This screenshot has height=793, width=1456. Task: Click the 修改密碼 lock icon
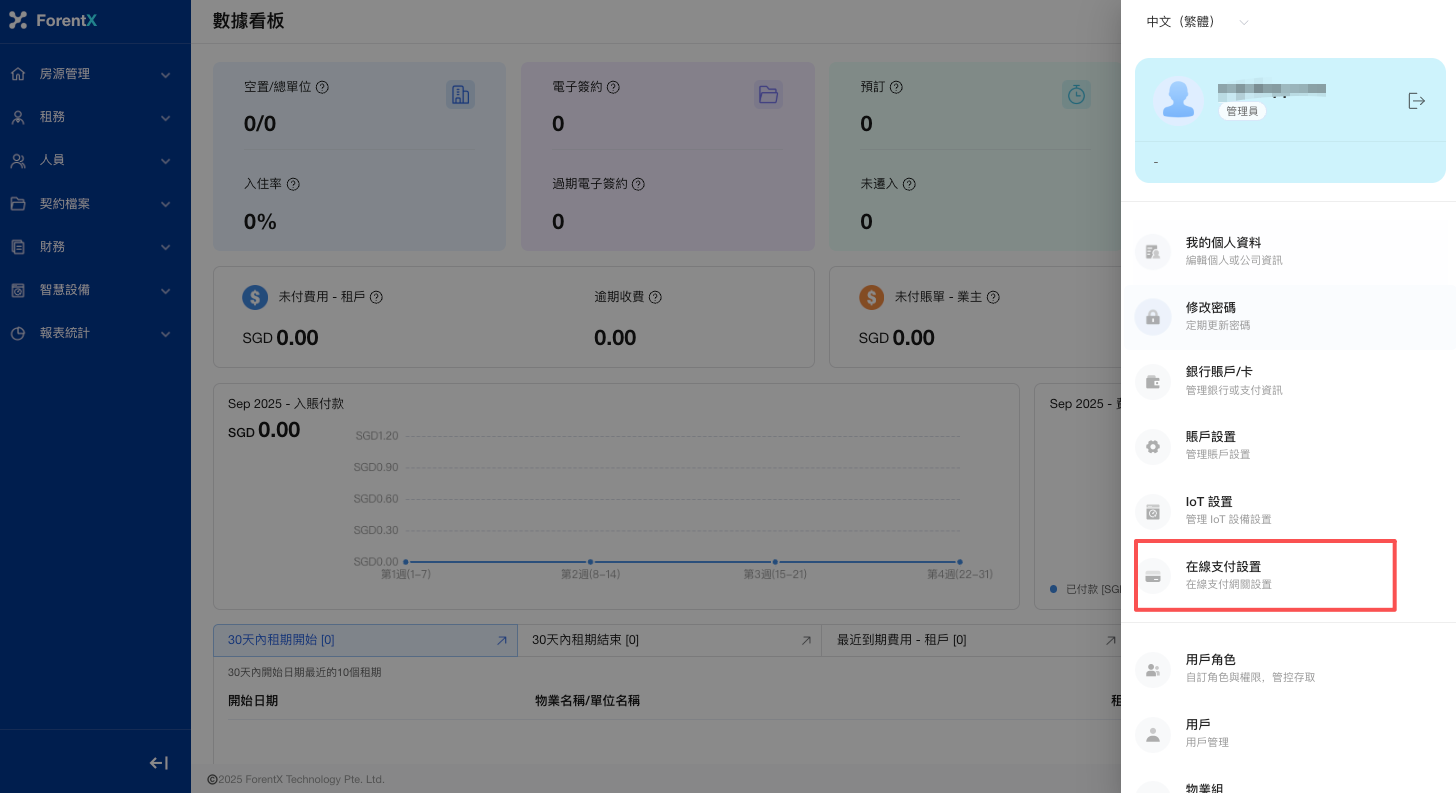(1153, 317)
